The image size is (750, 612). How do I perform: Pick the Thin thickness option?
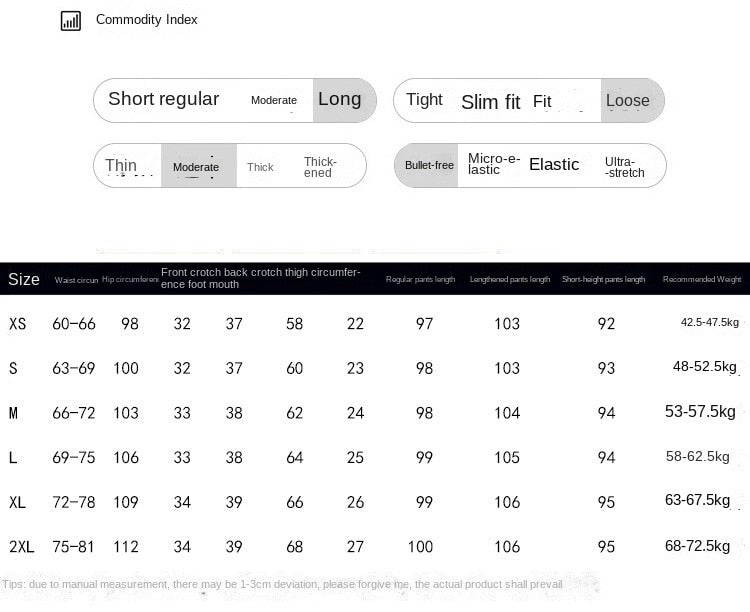121,166
